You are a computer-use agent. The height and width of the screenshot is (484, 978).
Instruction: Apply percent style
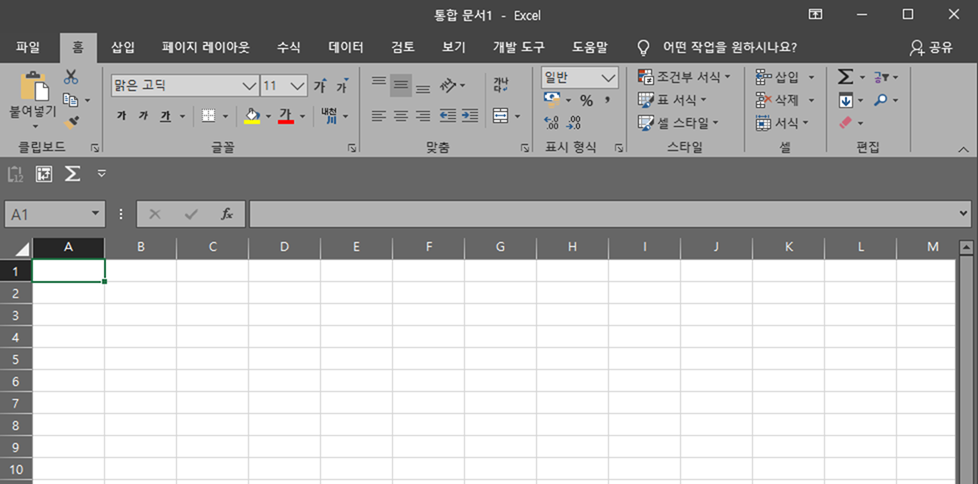click(586, 100)
